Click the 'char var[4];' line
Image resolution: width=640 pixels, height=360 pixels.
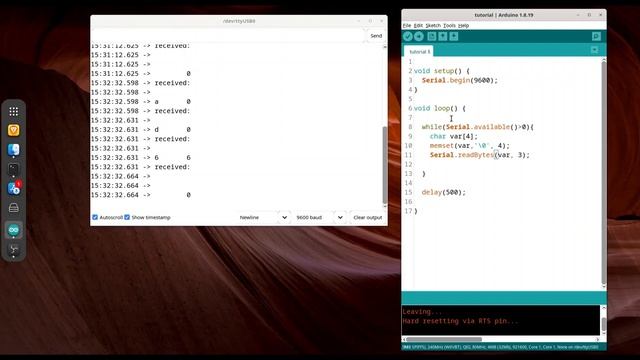click(453, 136)
